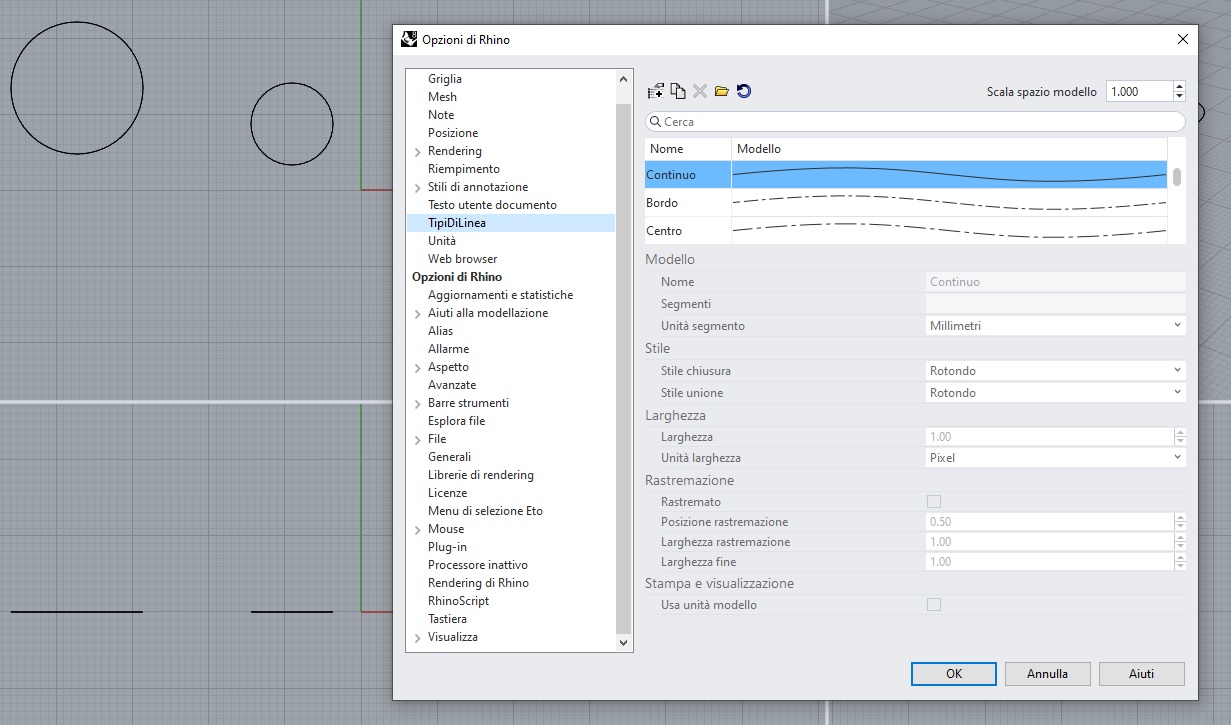This screenshot has height=725, width=1231.
Task: Click the copy linetype icon
Action: [678, 91]
